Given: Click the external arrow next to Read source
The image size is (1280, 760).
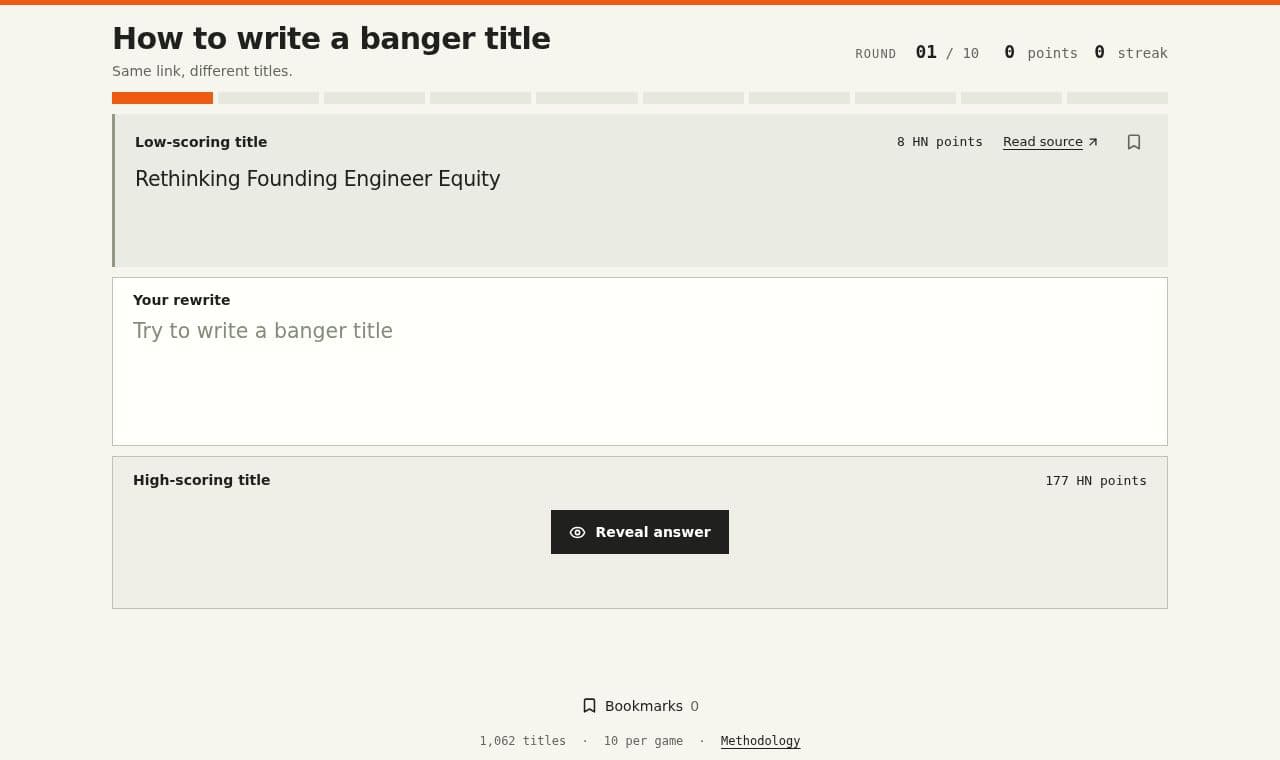Looking at the screenshot, I should pos(1093,142).
